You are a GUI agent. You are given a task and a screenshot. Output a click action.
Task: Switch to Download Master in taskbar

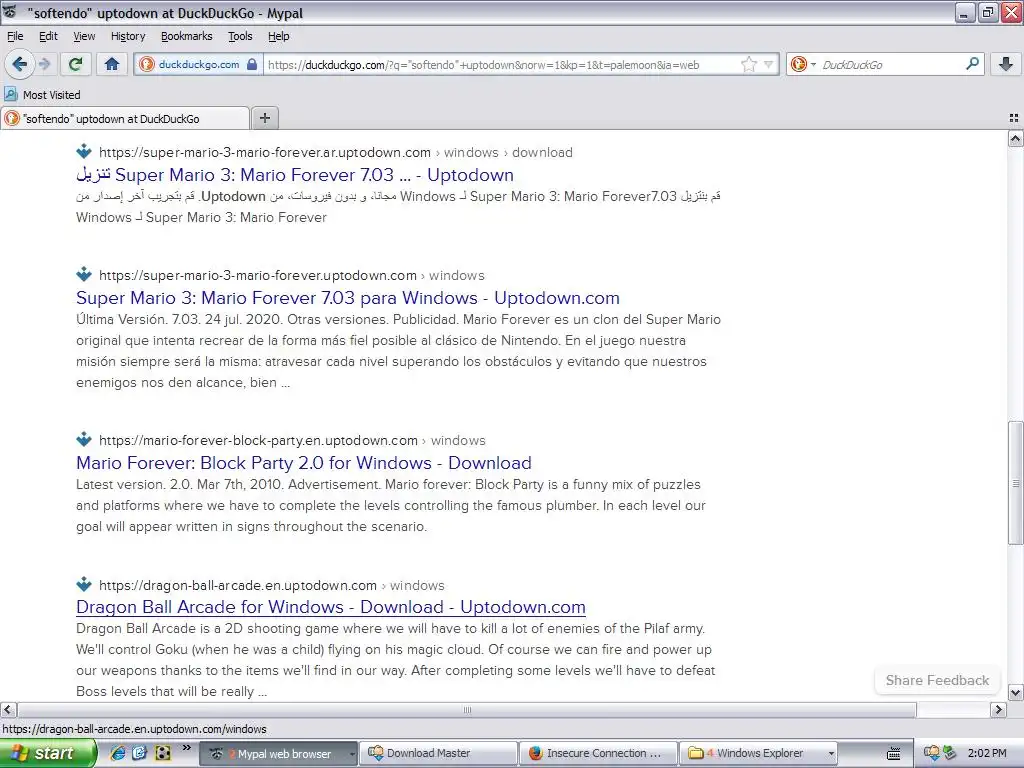(440, 754)
